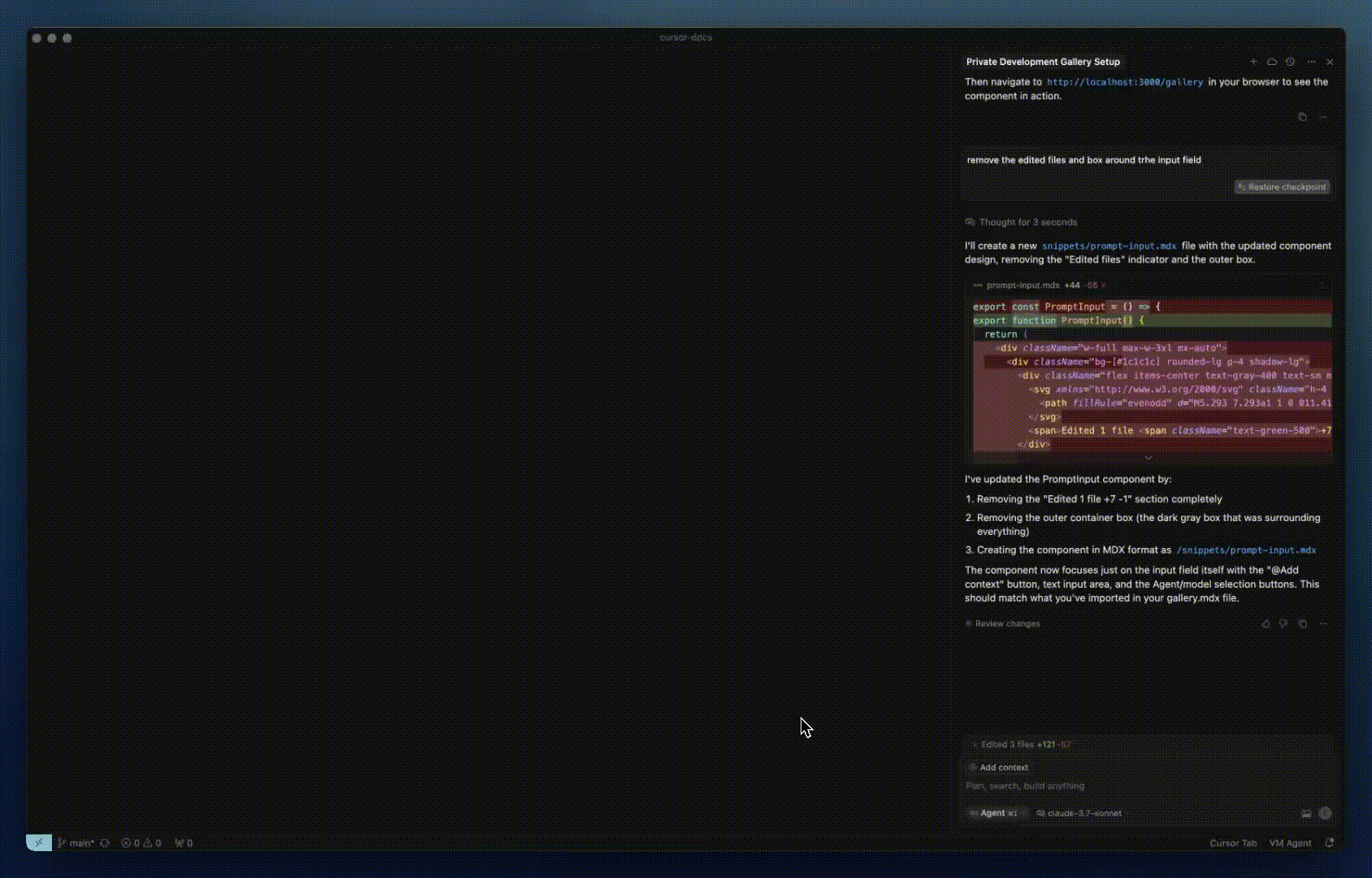
Task: Expand the Edited 3 files summary
Action: [1022, 745]
